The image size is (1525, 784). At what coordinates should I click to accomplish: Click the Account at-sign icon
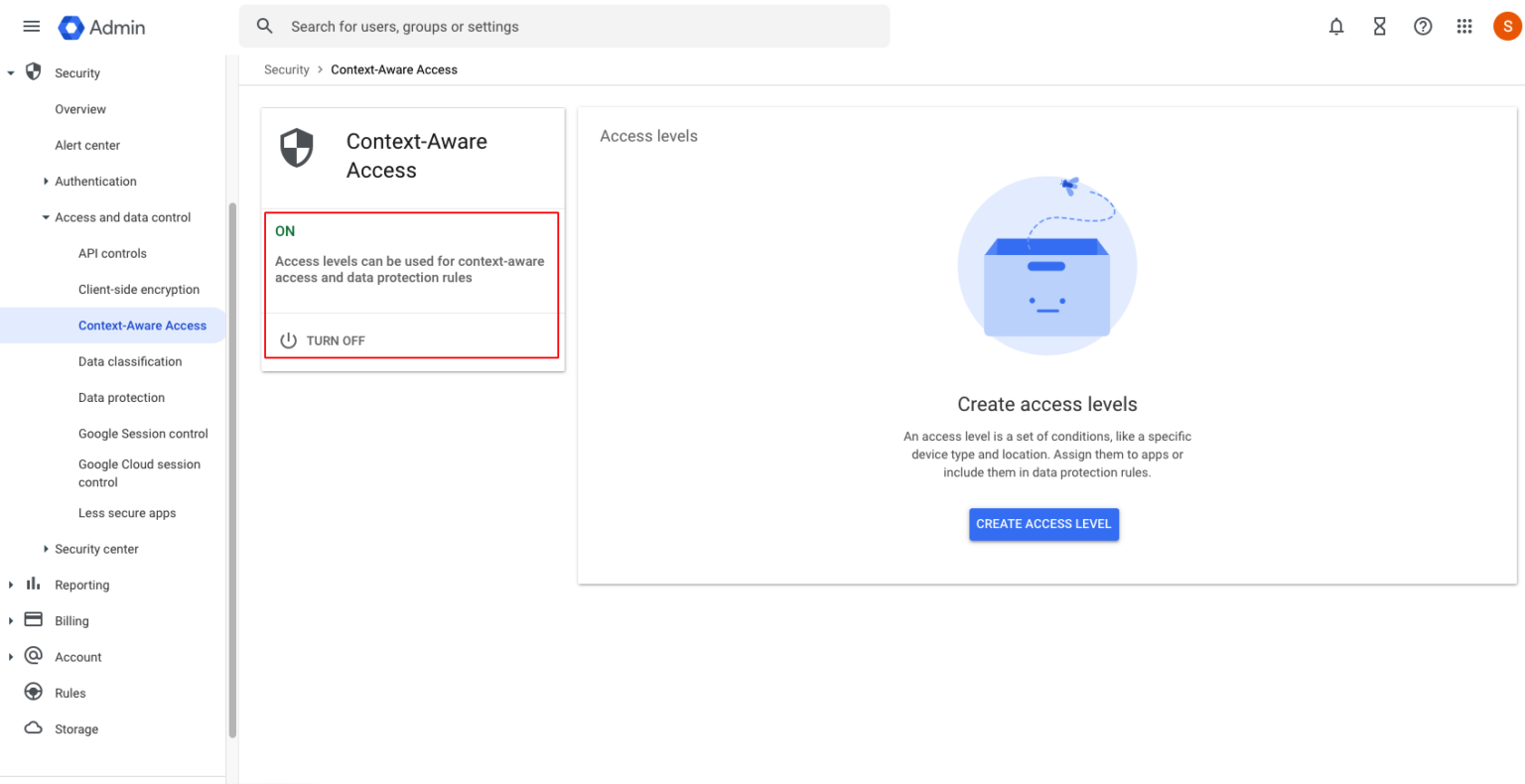pyautogui.click(x=34, y=655)
